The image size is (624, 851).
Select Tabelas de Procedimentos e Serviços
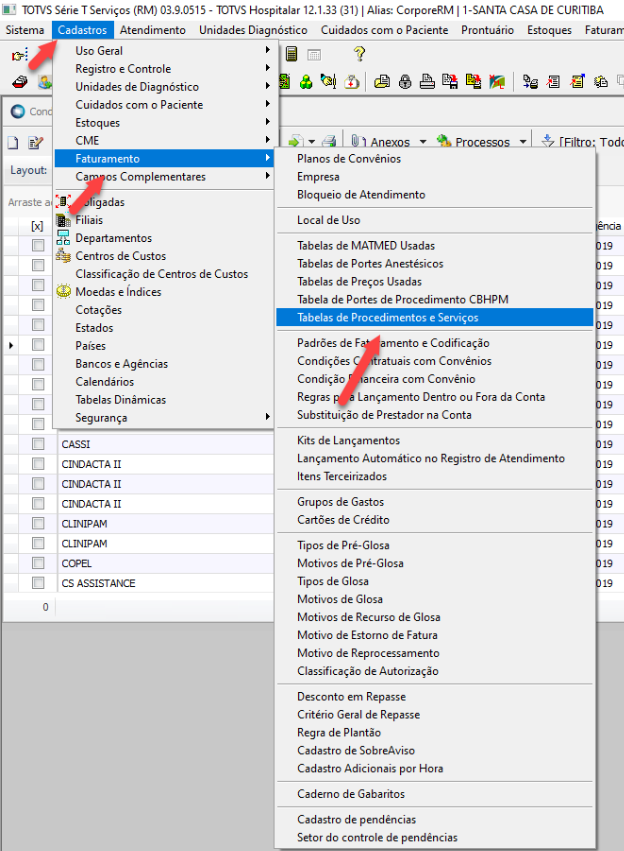pos(434,317)
